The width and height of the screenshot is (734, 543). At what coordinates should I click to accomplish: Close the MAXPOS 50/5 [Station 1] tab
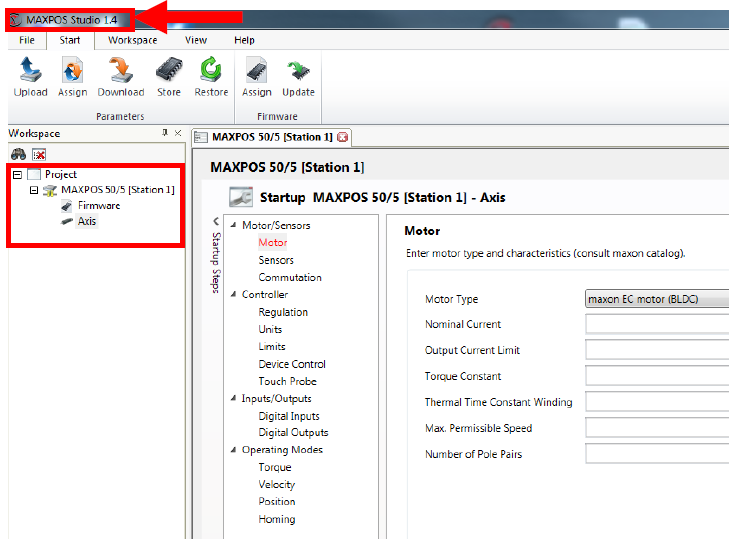point(343,137)
